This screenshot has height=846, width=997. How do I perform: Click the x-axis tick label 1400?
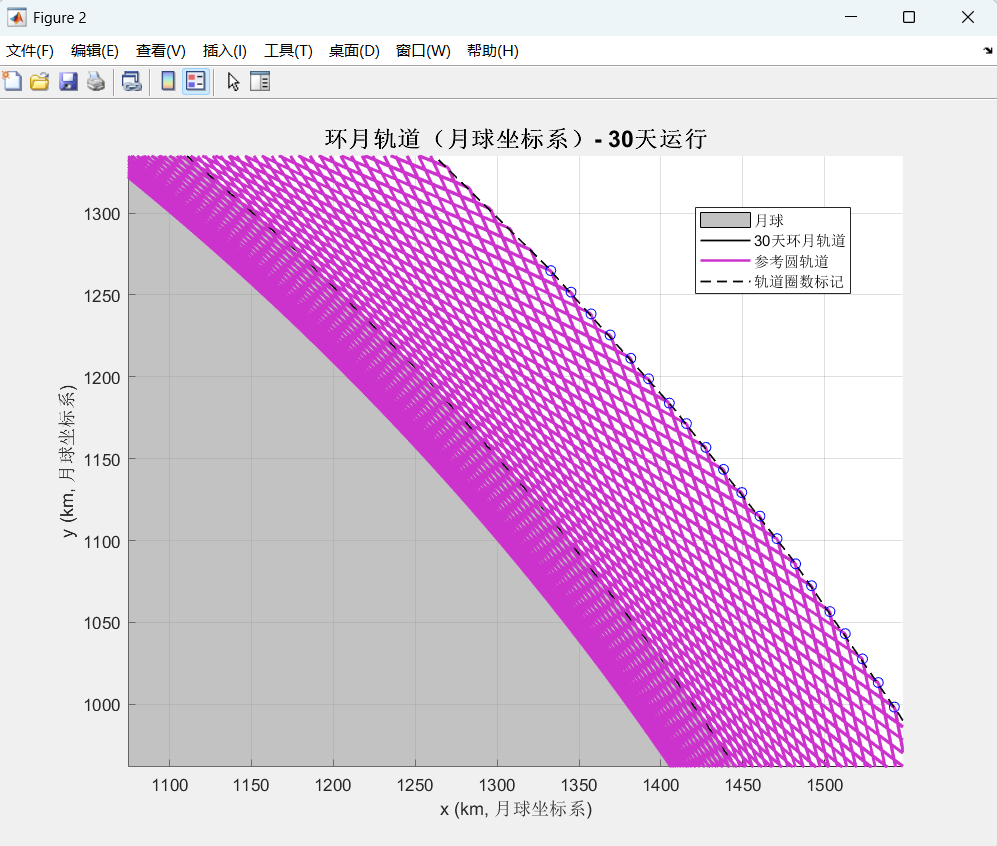pyautogui.click(x=661, y=785)
